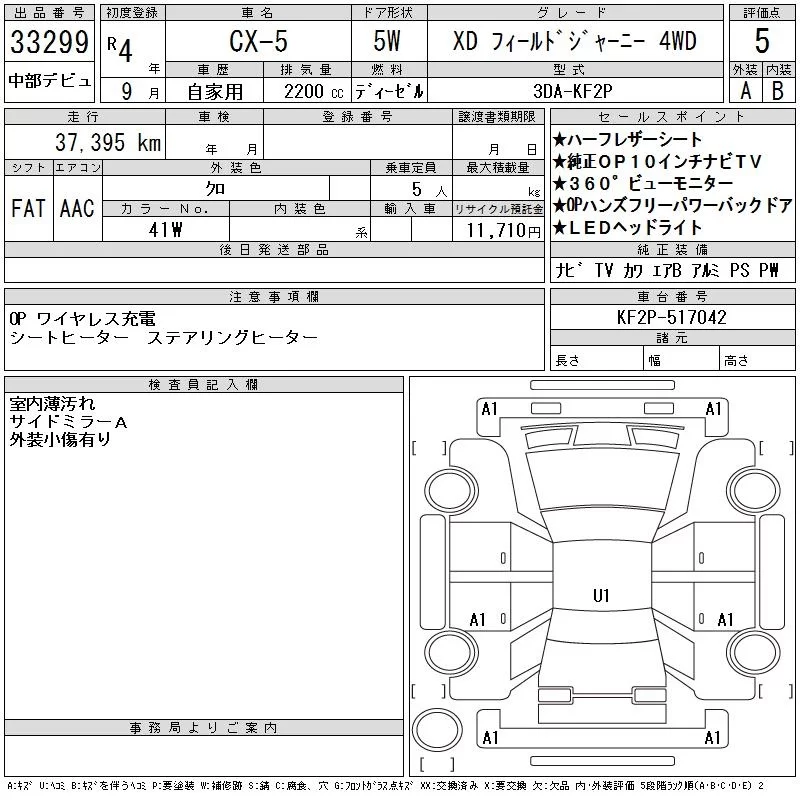Click the lot number 33299
The height and width of the screenshot is (800, 800).
50,43
